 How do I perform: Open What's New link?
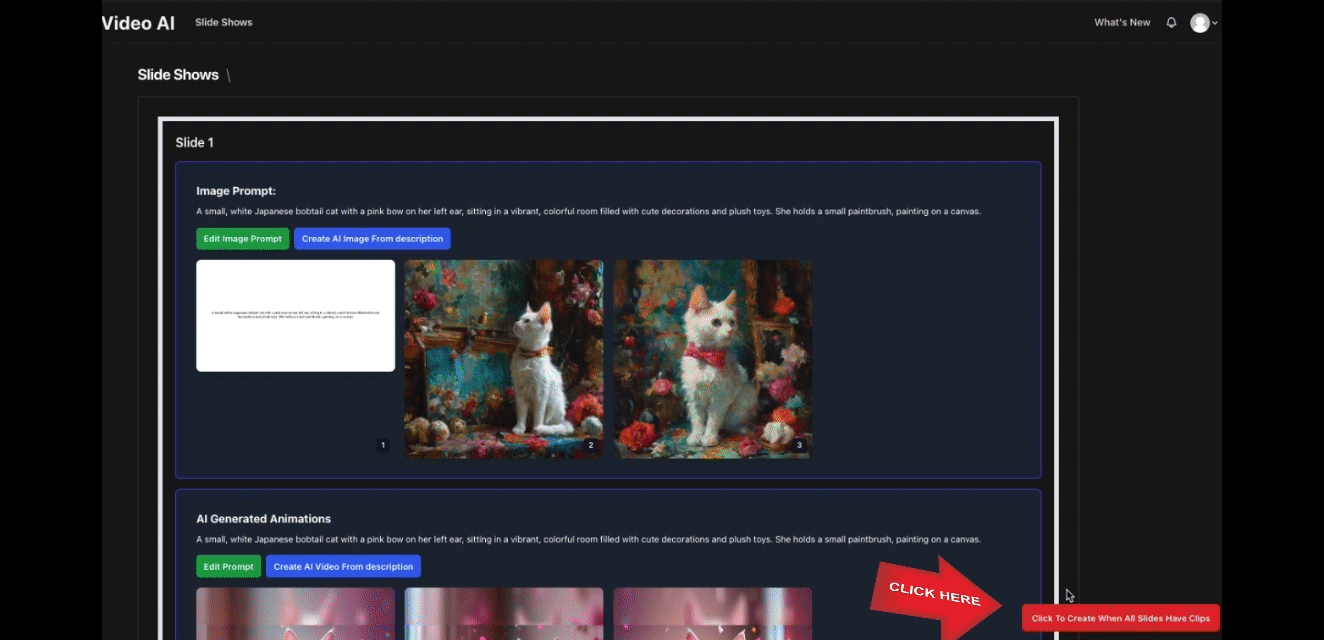pyautogui.click(x=1122, y=22)
